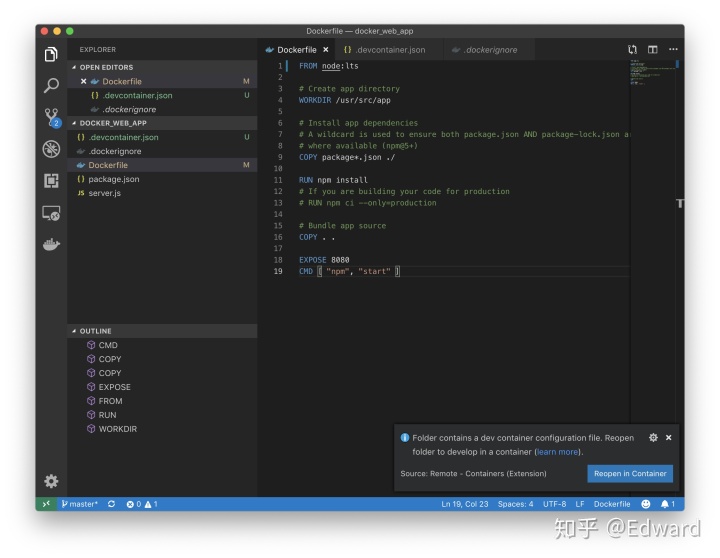This screenshot has width=720, height=558.
Task: Open .devcontainer.json in DOCKER_WEB_APP folder
Action: point(163,137)
